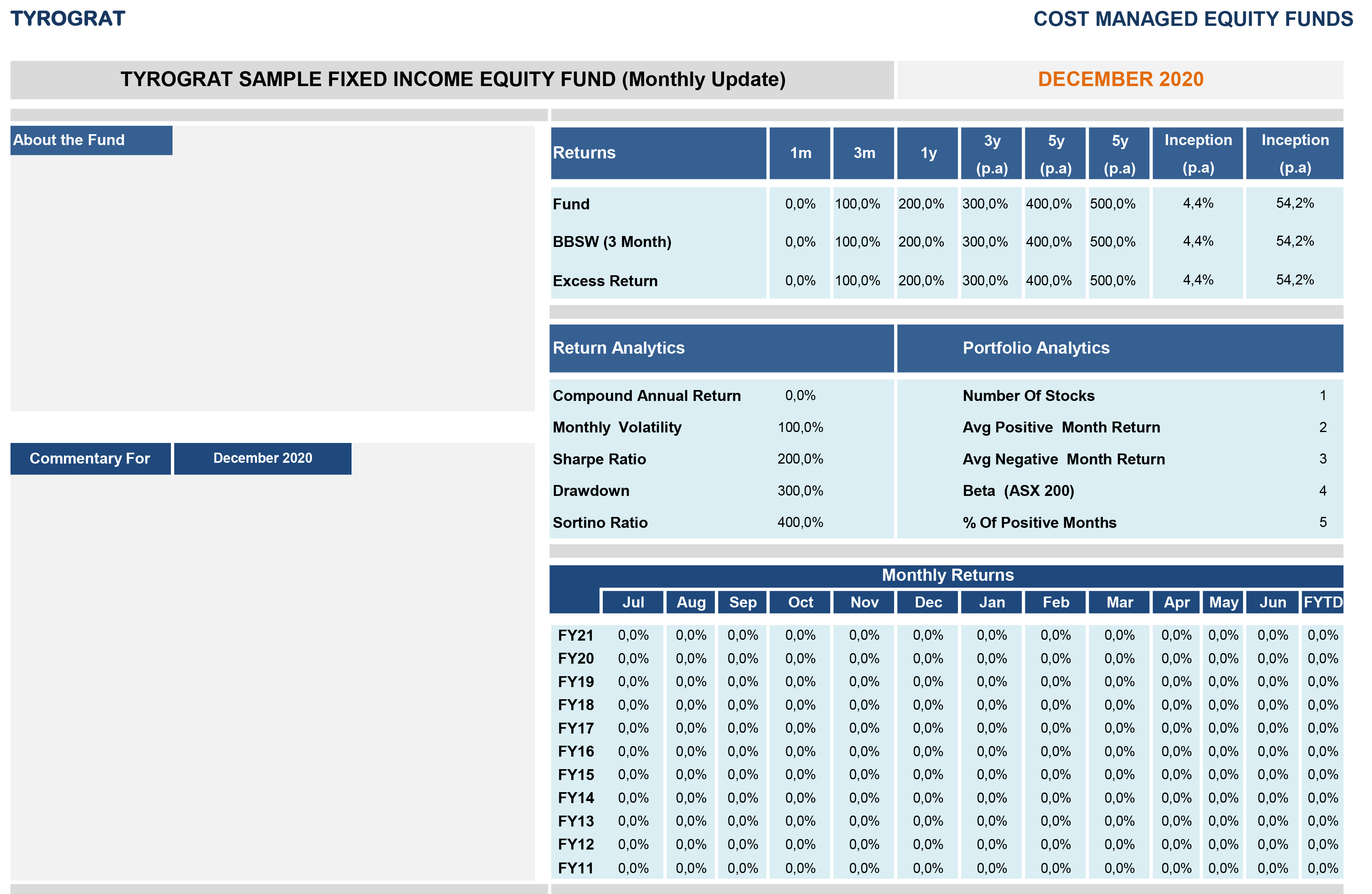Screen dimensions: 1372x894
Task: Select the Jul month column header
Action: pyautogui.click(x=633, y=602)
